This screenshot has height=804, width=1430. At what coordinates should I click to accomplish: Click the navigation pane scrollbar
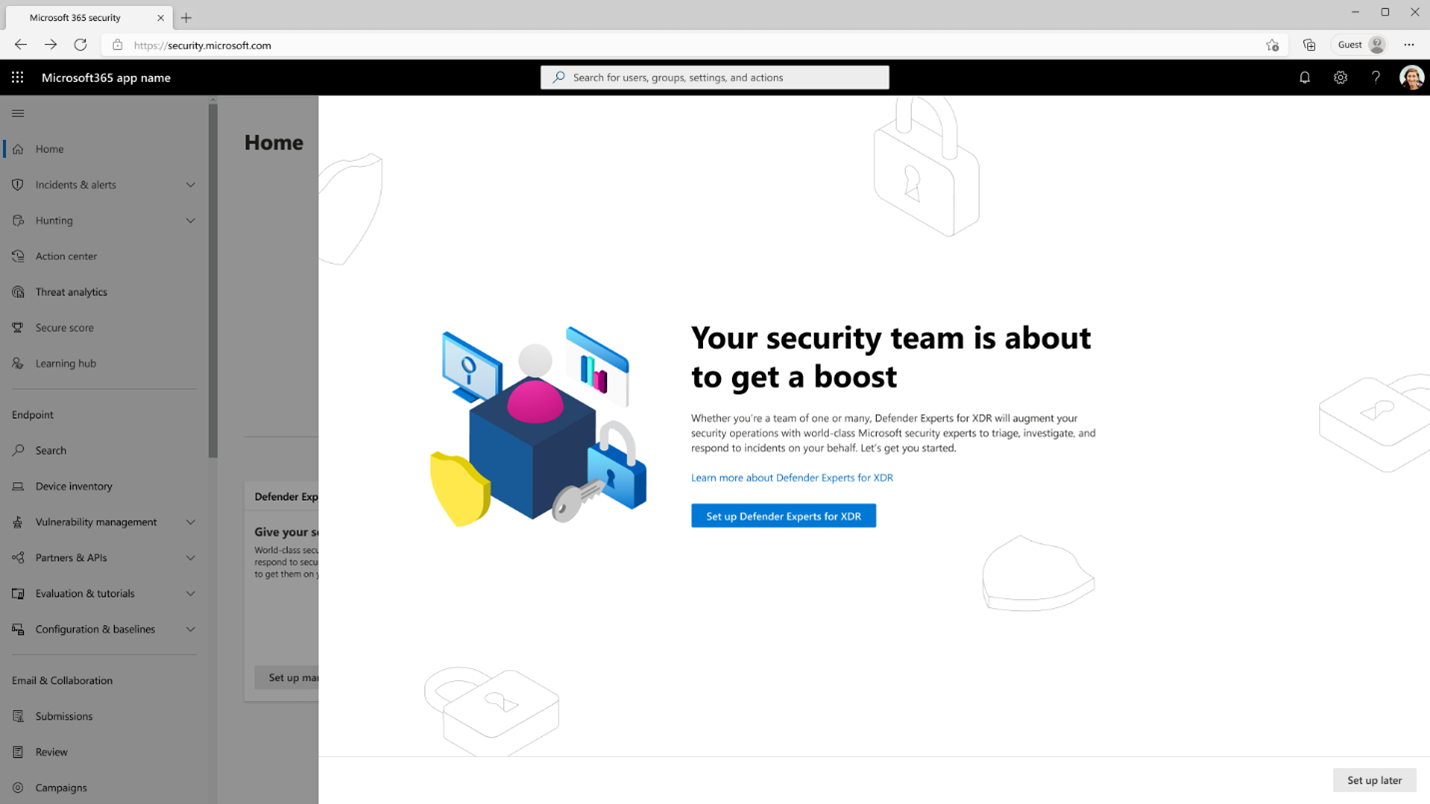pos(212,280)
